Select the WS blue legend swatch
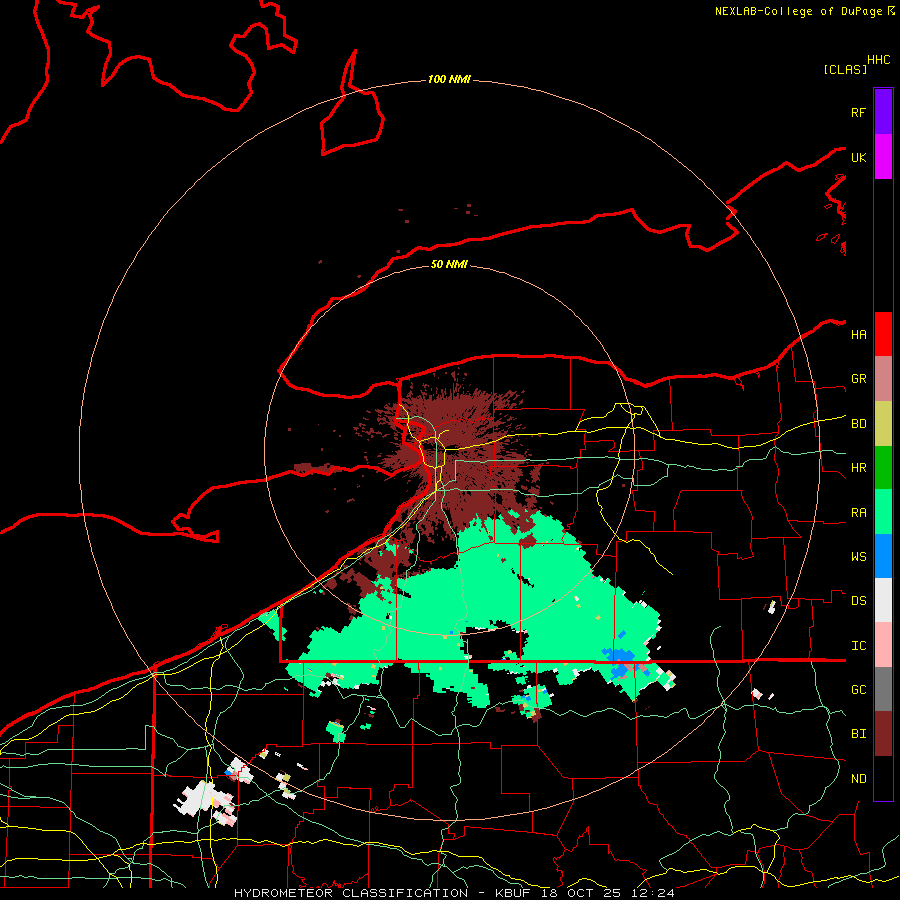Screen dimensions: 900x900 point(883,556)
